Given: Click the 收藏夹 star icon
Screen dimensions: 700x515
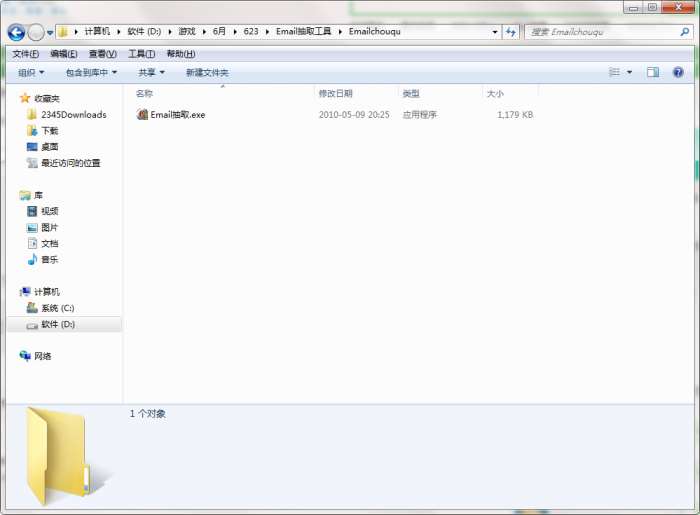Looking at the screenshot, I should pyautogui.click(x=25, y=98).
